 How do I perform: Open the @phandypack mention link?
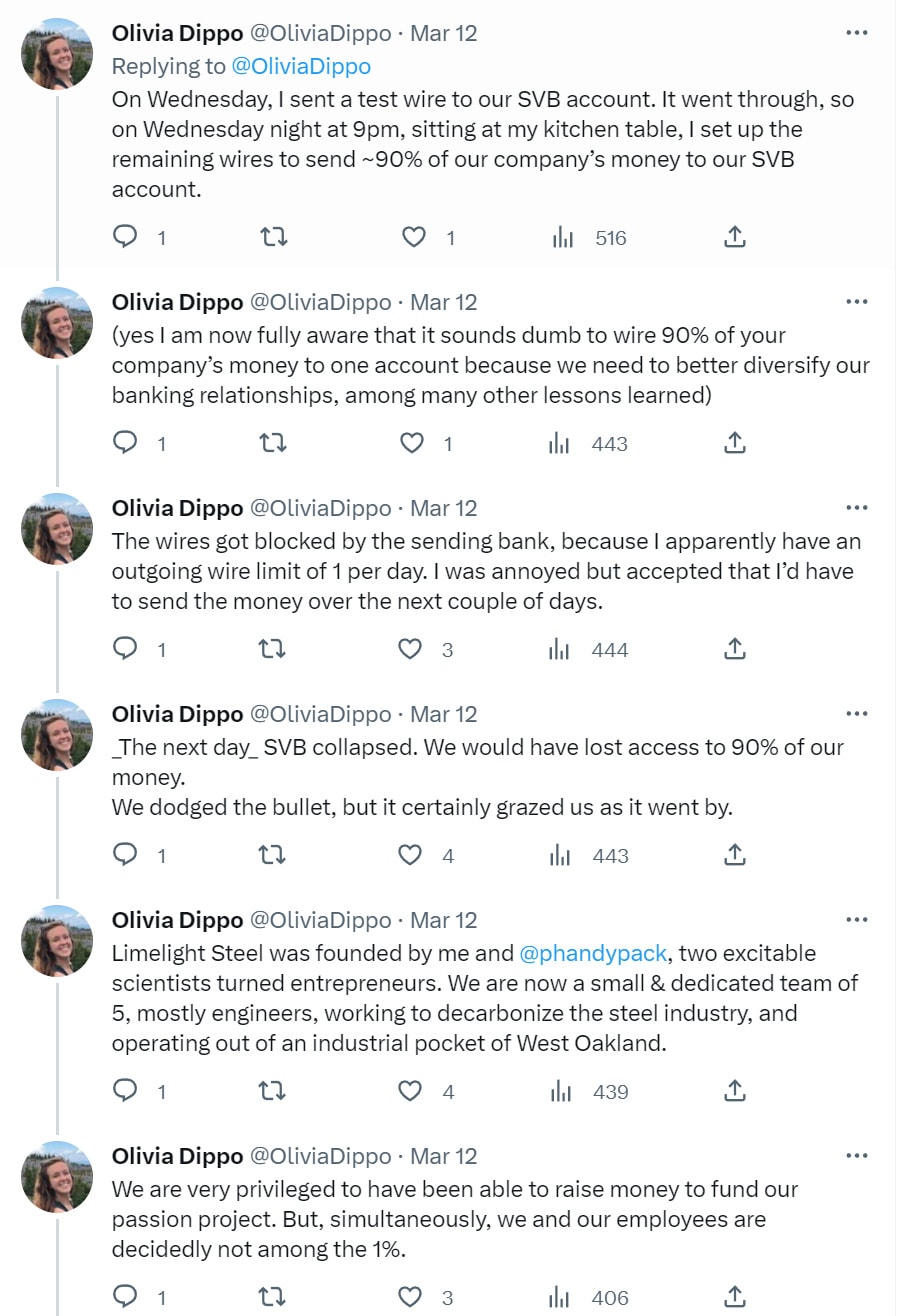pos(593,953)
